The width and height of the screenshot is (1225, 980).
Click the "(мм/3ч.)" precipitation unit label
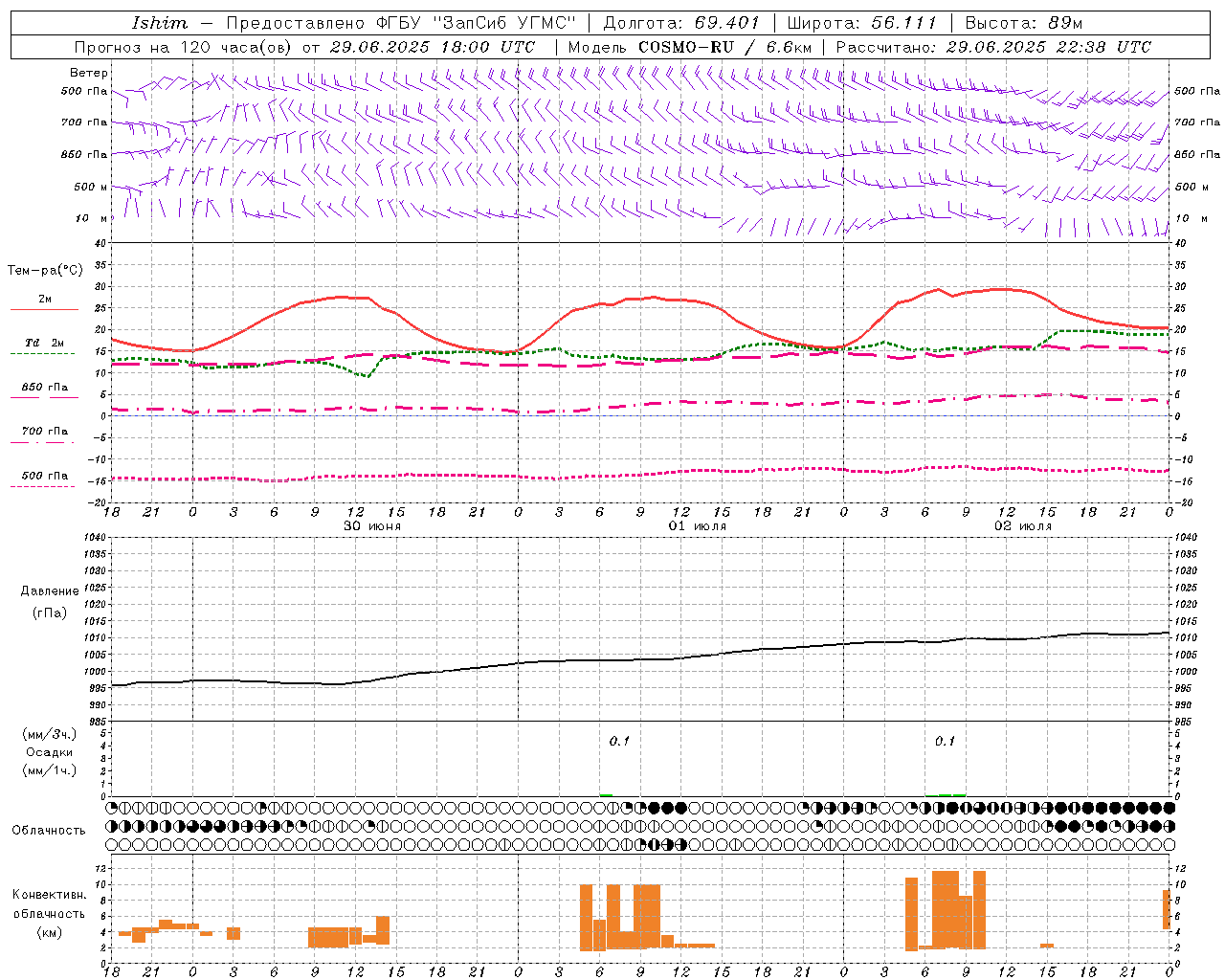pos(50,734)
